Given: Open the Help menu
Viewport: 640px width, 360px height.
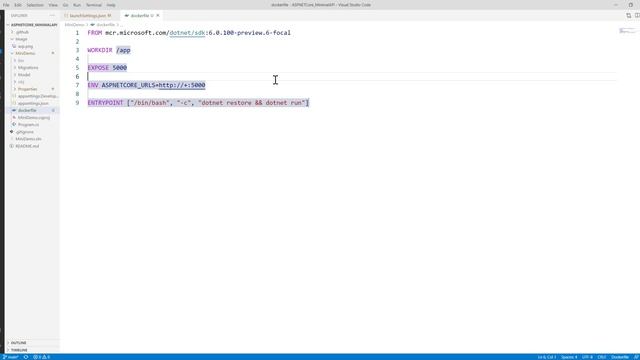Looking at the screenshot, I should [111, 5].
